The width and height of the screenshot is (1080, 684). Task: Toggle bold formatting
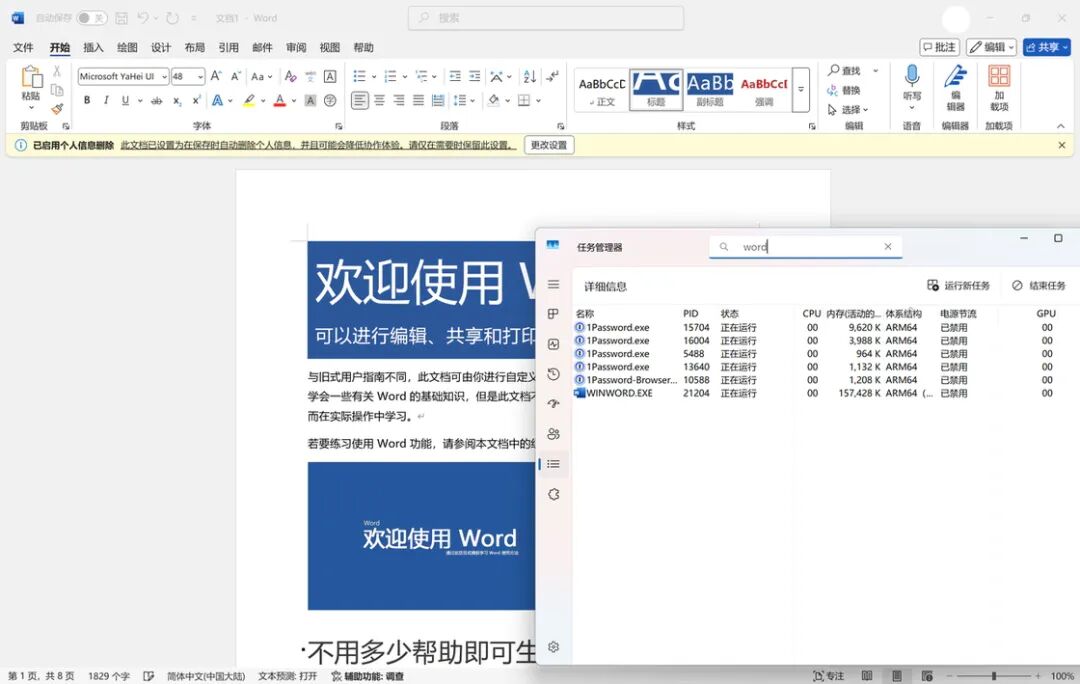coord(87,101)
